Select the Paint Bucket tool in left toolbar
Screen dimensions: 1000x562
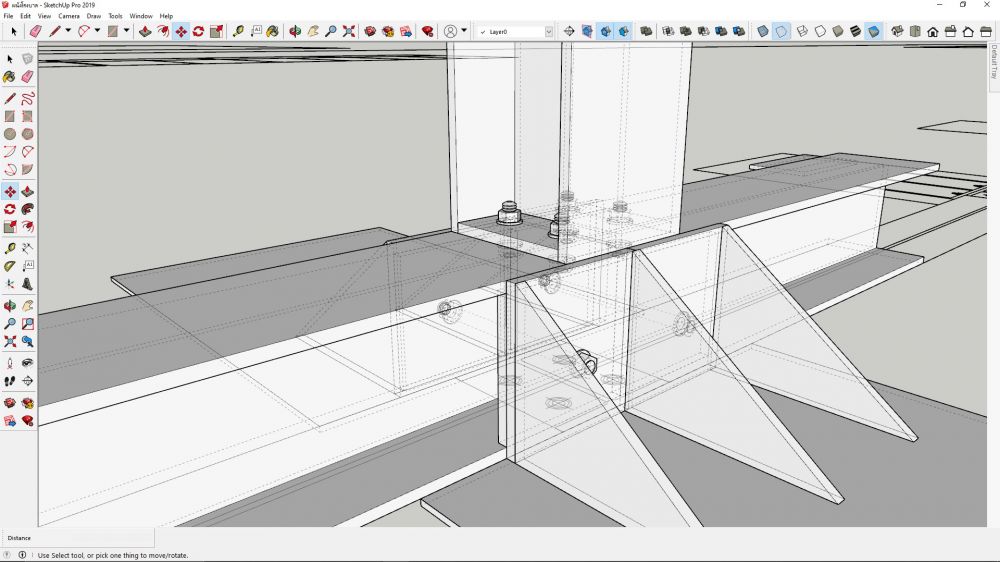[x=10, y=76]
